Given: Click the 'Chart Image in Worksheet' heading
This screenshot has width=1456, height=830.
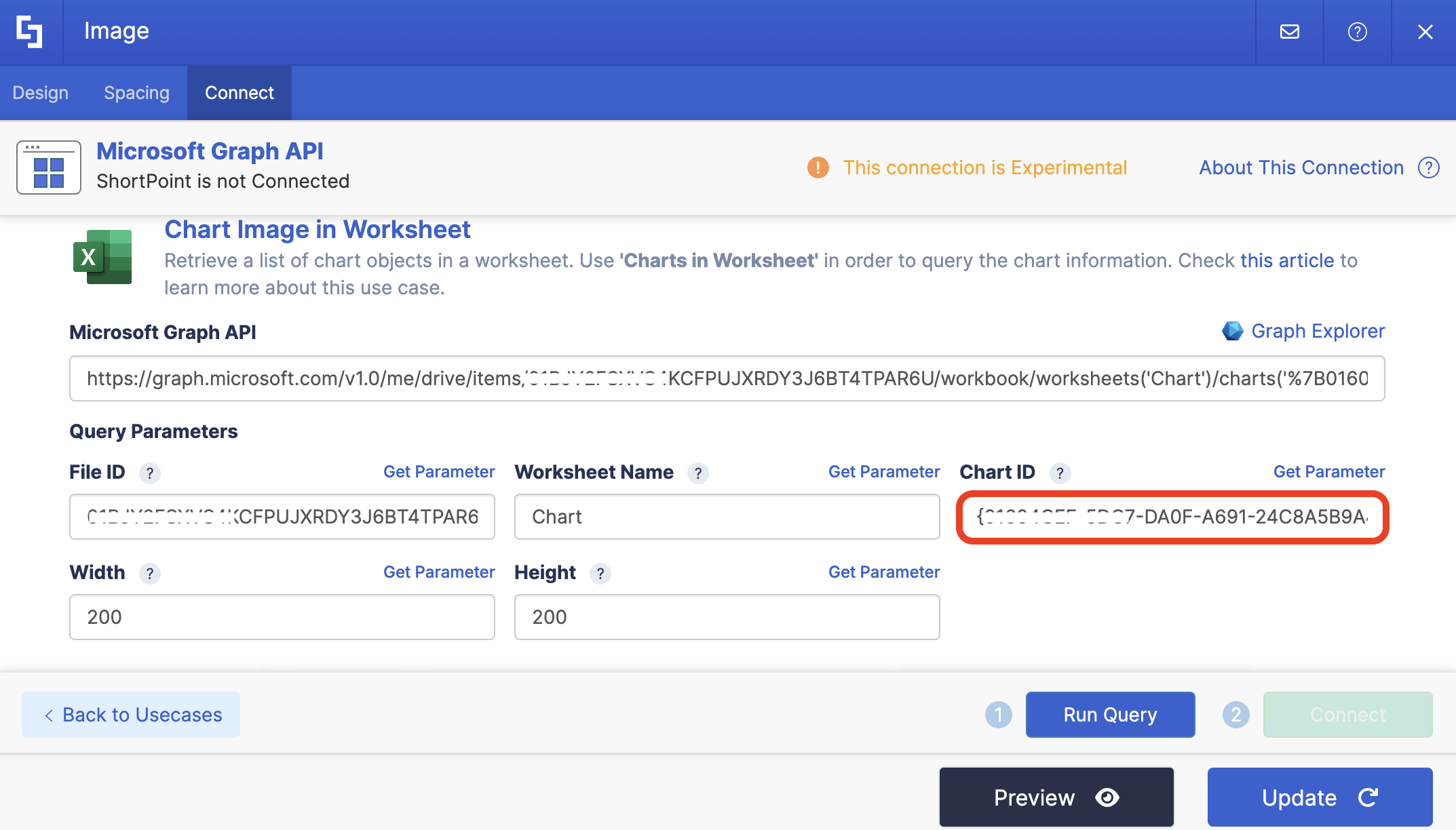Looking at the screenshot, I should [318, 230].
